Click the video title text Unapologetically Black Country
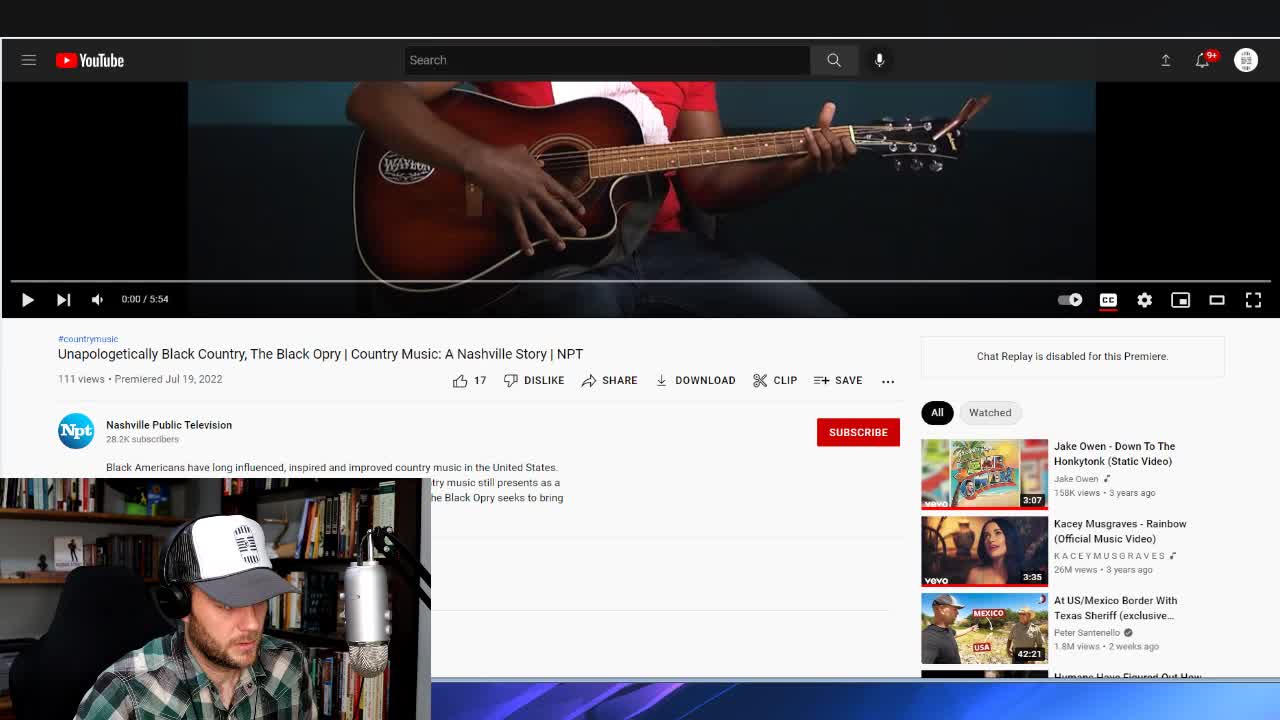Viewport: 1280px width, 720px height. coord(320,354)
